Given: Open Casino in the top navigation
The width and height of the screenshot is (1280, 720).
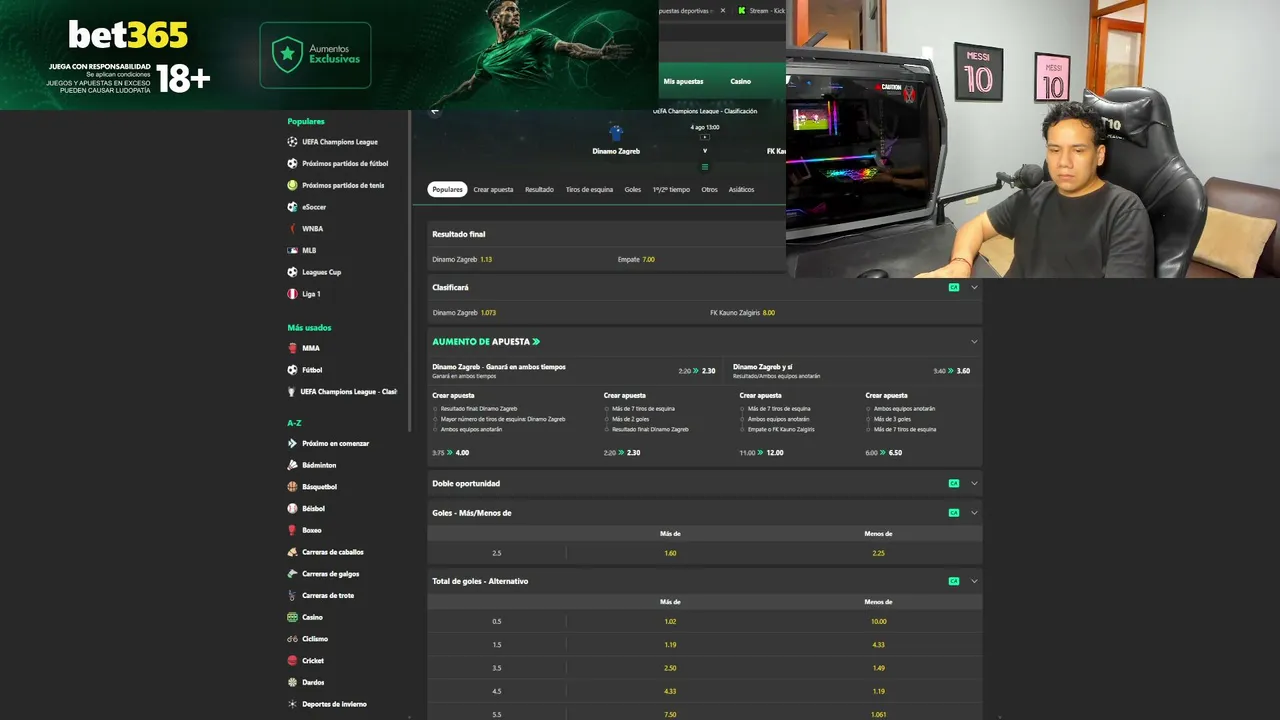Looking at the screenshot, I should (x=740, y=81).
